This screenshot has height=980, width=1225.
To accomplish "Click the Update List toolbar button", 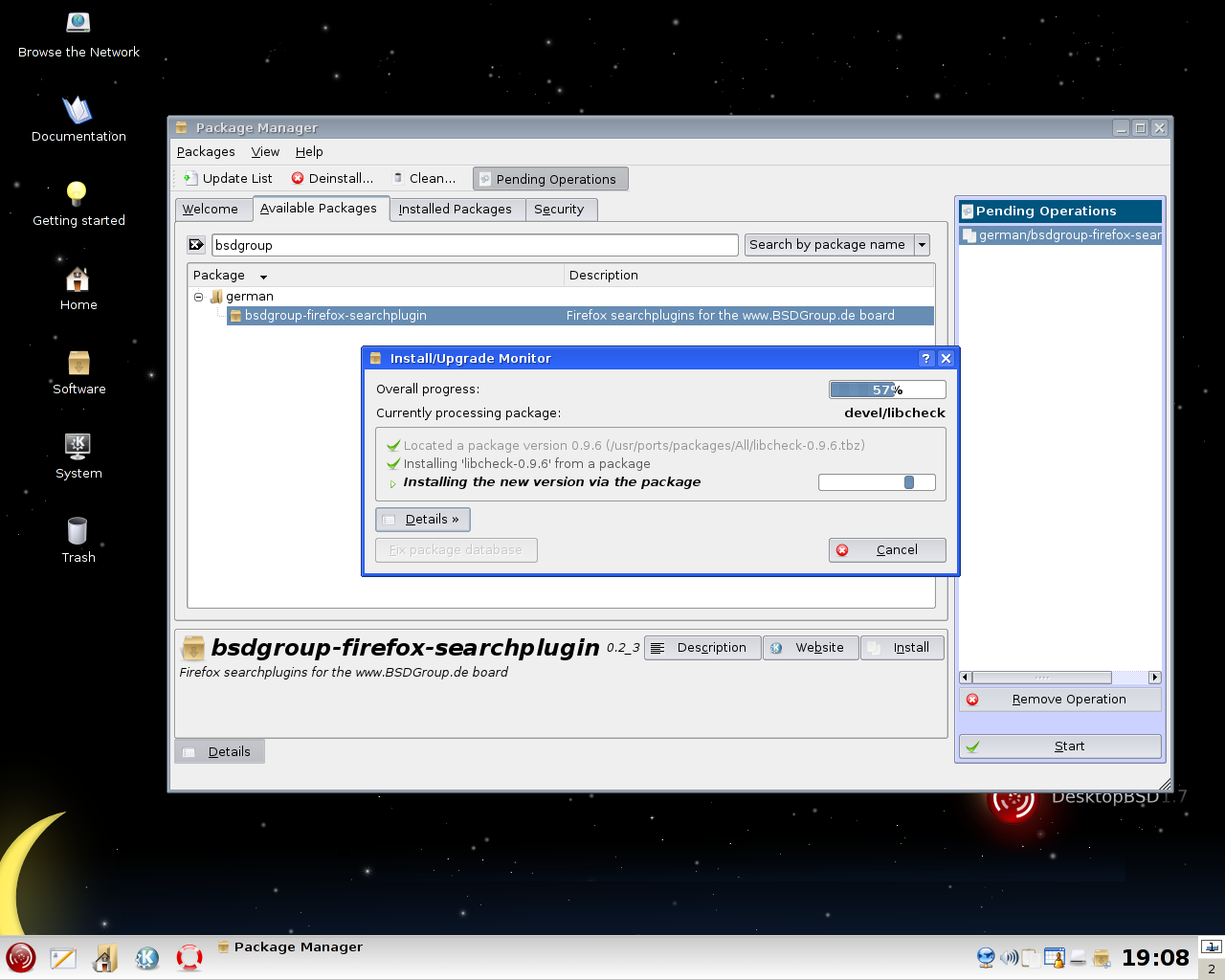I will click(228, 179).
